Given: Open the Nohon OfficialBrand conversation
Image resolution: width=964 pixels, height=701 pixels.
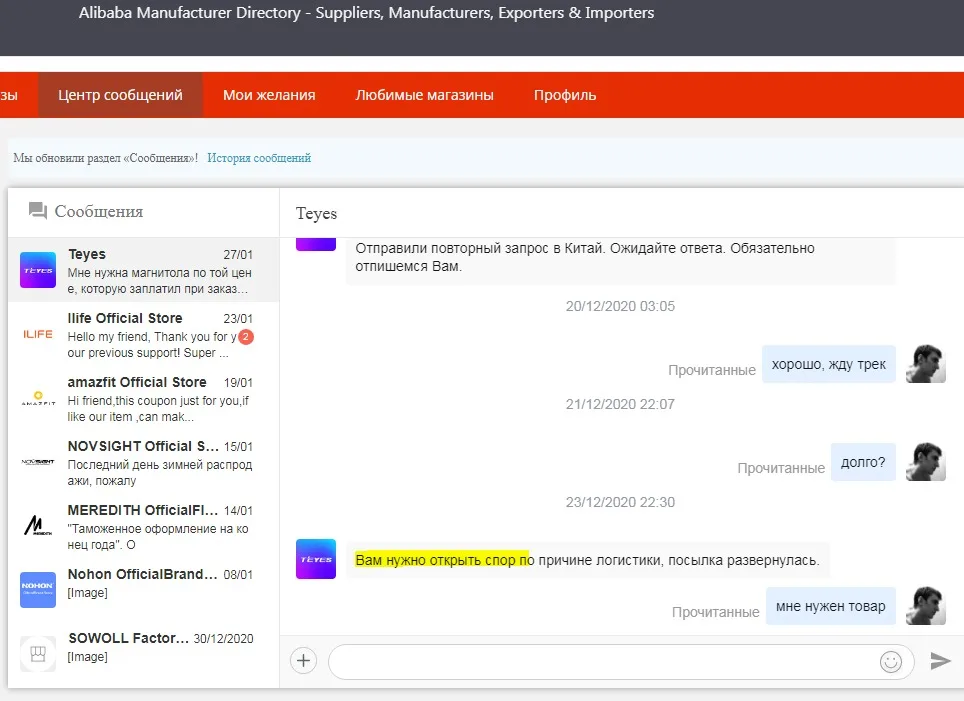Looking at the screenshot, I should (144, 590).
